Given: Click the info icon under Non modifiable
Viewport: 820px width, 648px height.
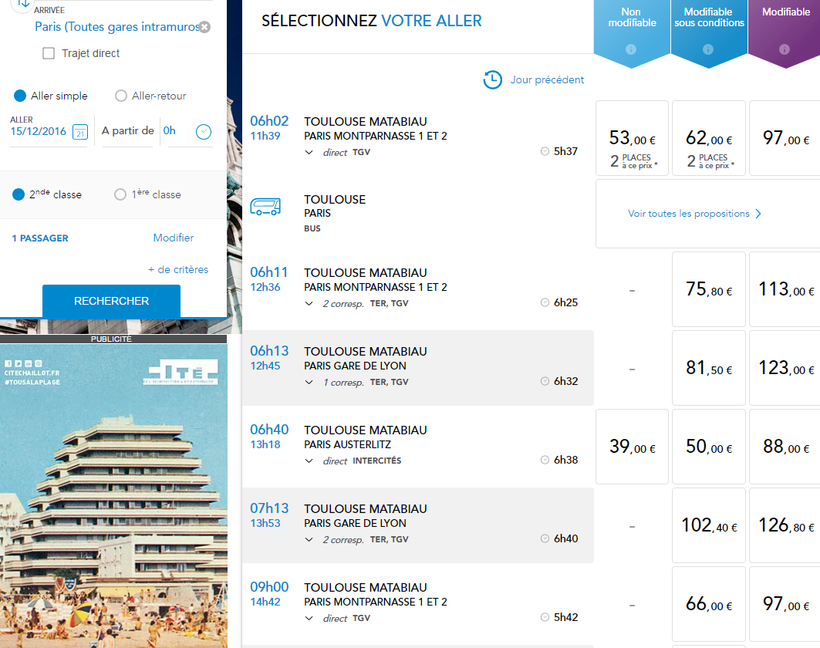Looking at the screenshot, I should tap(632, 49).
